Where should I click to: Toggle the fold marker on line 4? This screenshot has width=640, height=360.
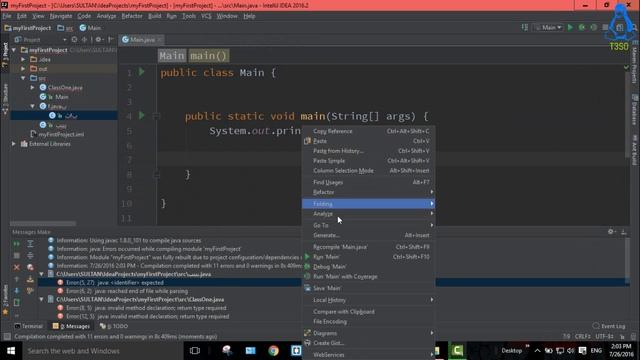click(x=156, y=116)
